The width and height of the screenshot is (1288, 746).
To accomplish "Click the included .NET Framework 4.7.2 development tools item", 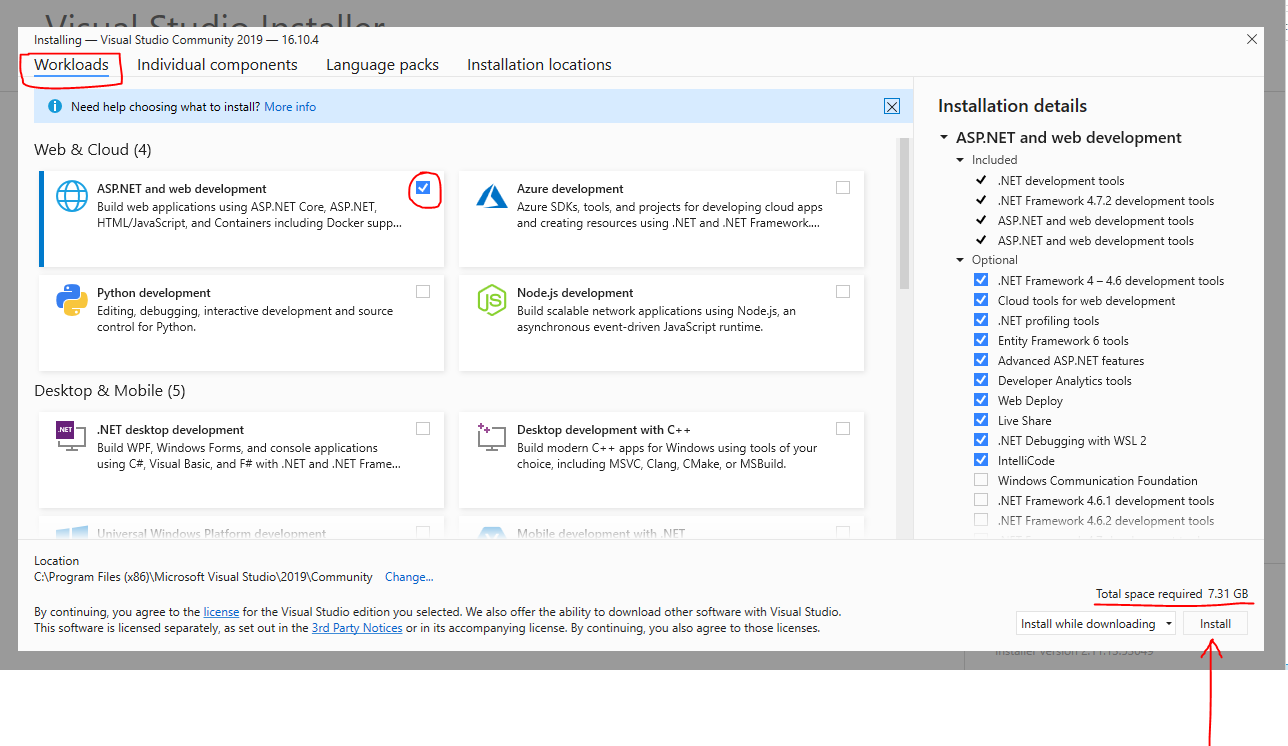I will point(1106,201).
